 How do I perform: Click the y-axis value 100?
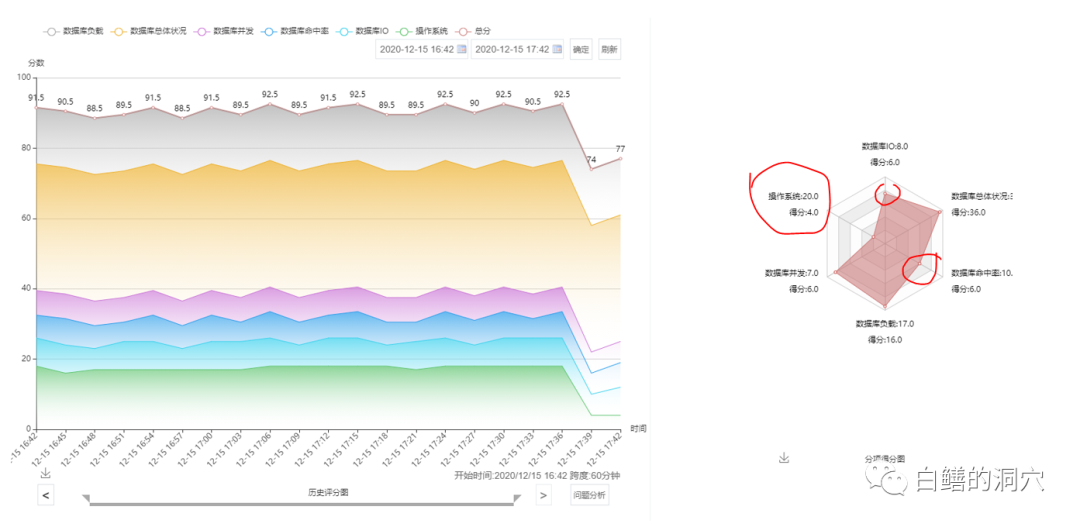click(x=24, y=78)
